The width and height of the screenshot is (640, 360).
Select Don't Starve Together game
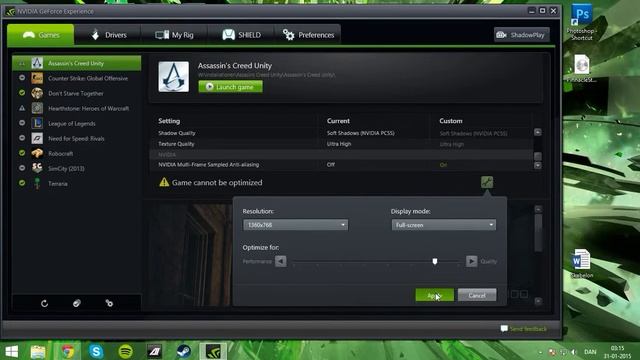[x=77, y=93]
